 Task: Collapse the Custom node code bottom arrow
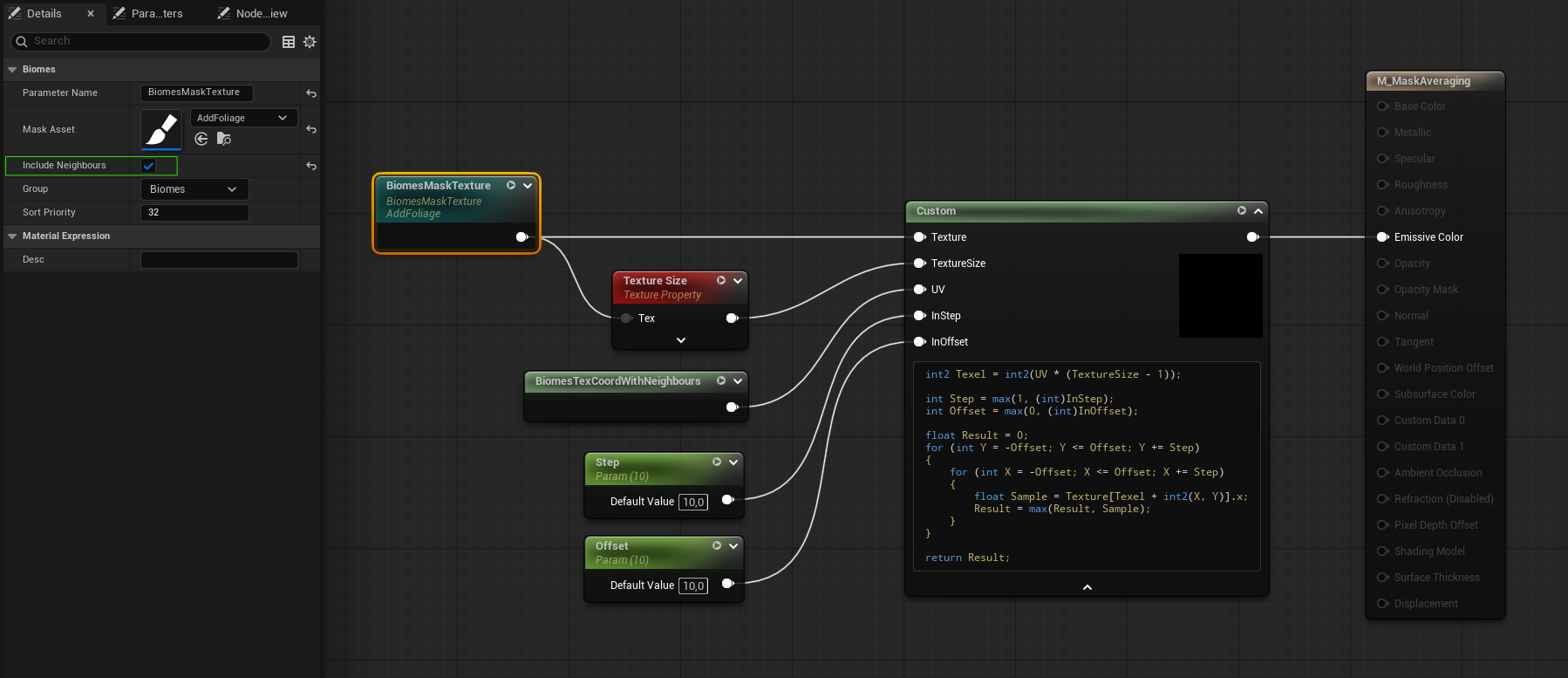(x=1087, y=586)
